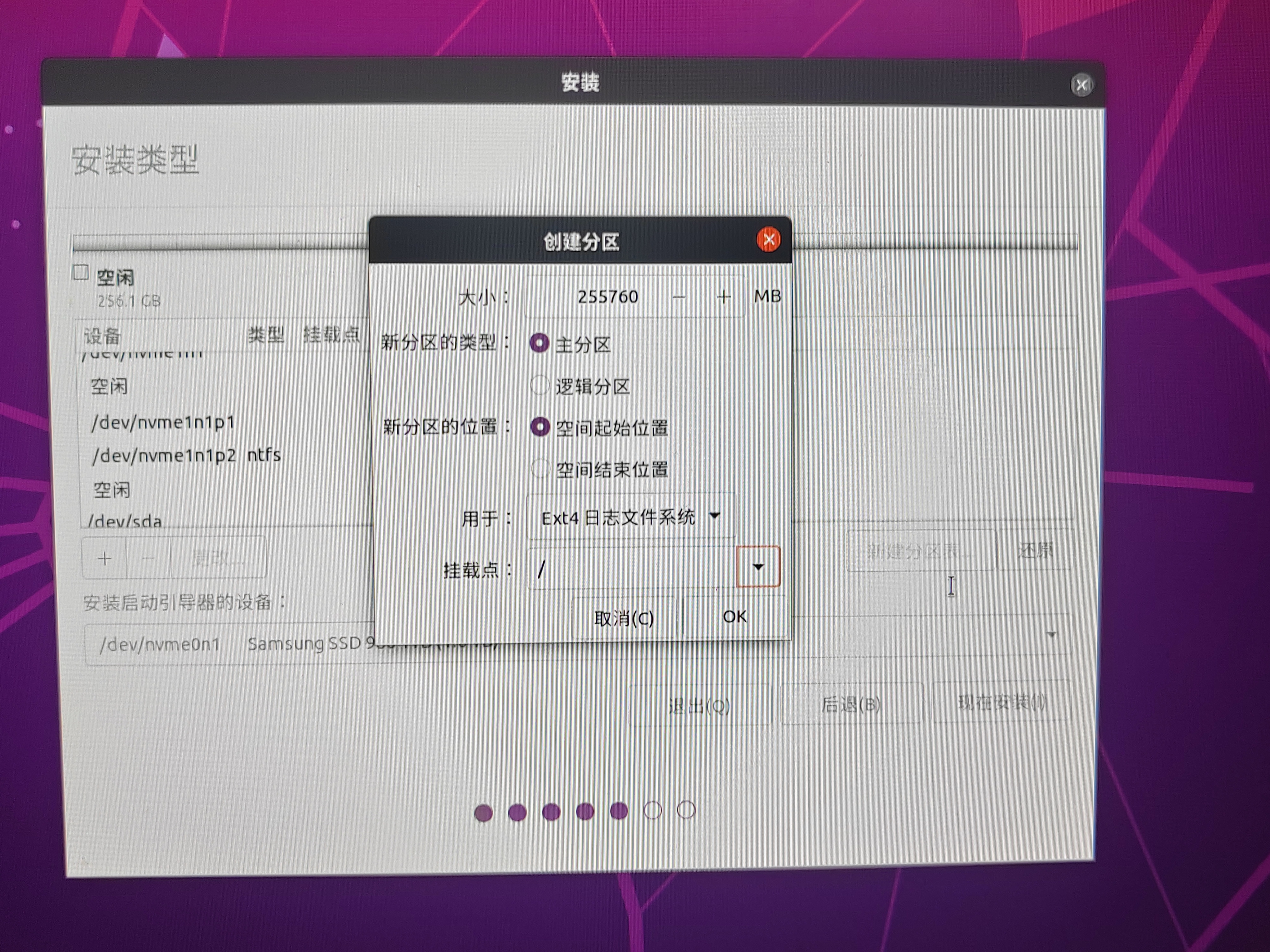Click the remove partition minus icon below device list

click(148, 558)
